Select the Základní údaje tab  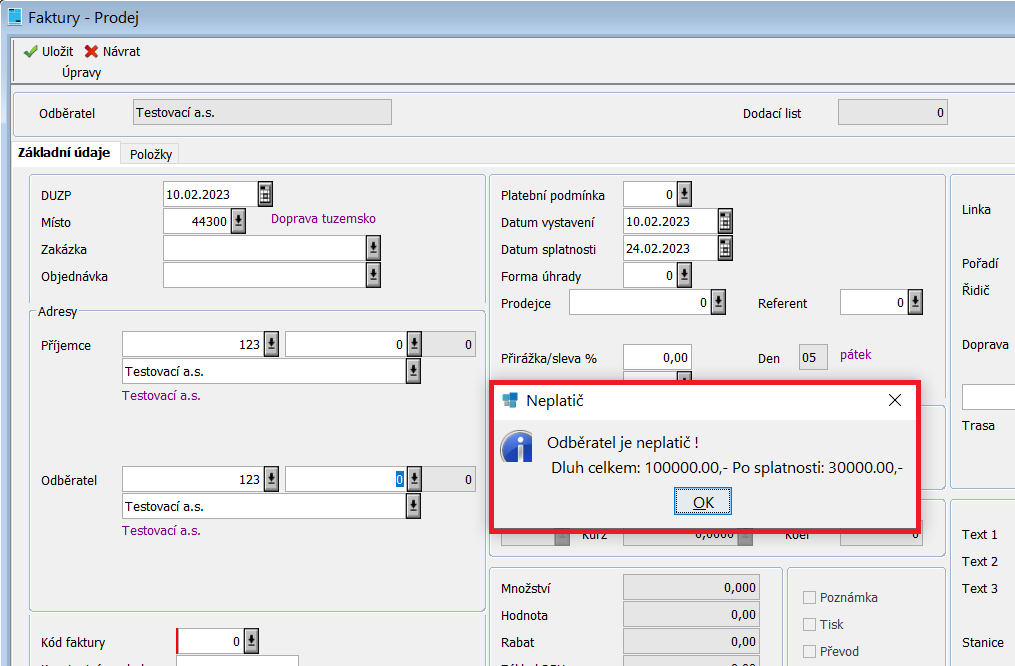coord(64,153)
